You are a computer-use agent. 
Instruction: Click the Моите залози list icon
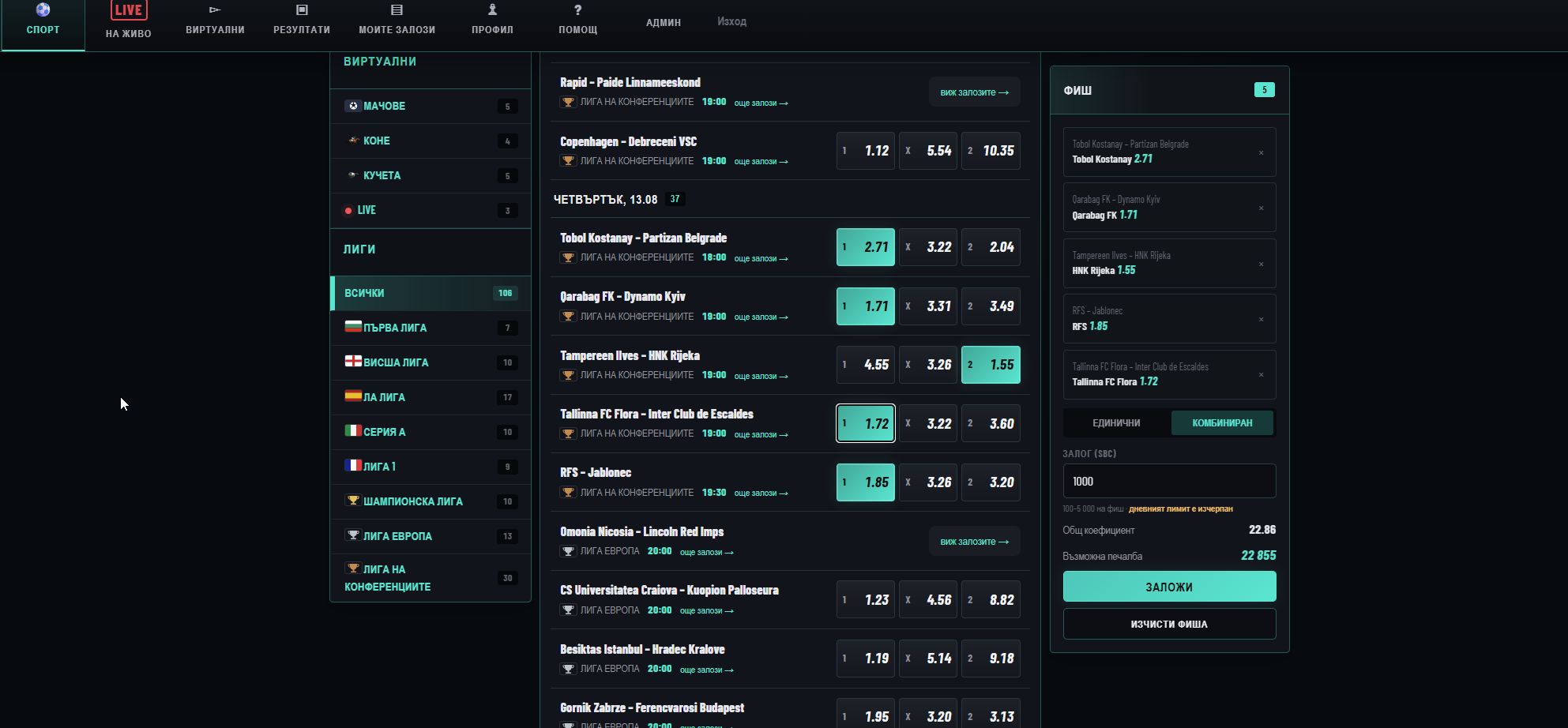(x=397, y=9)
